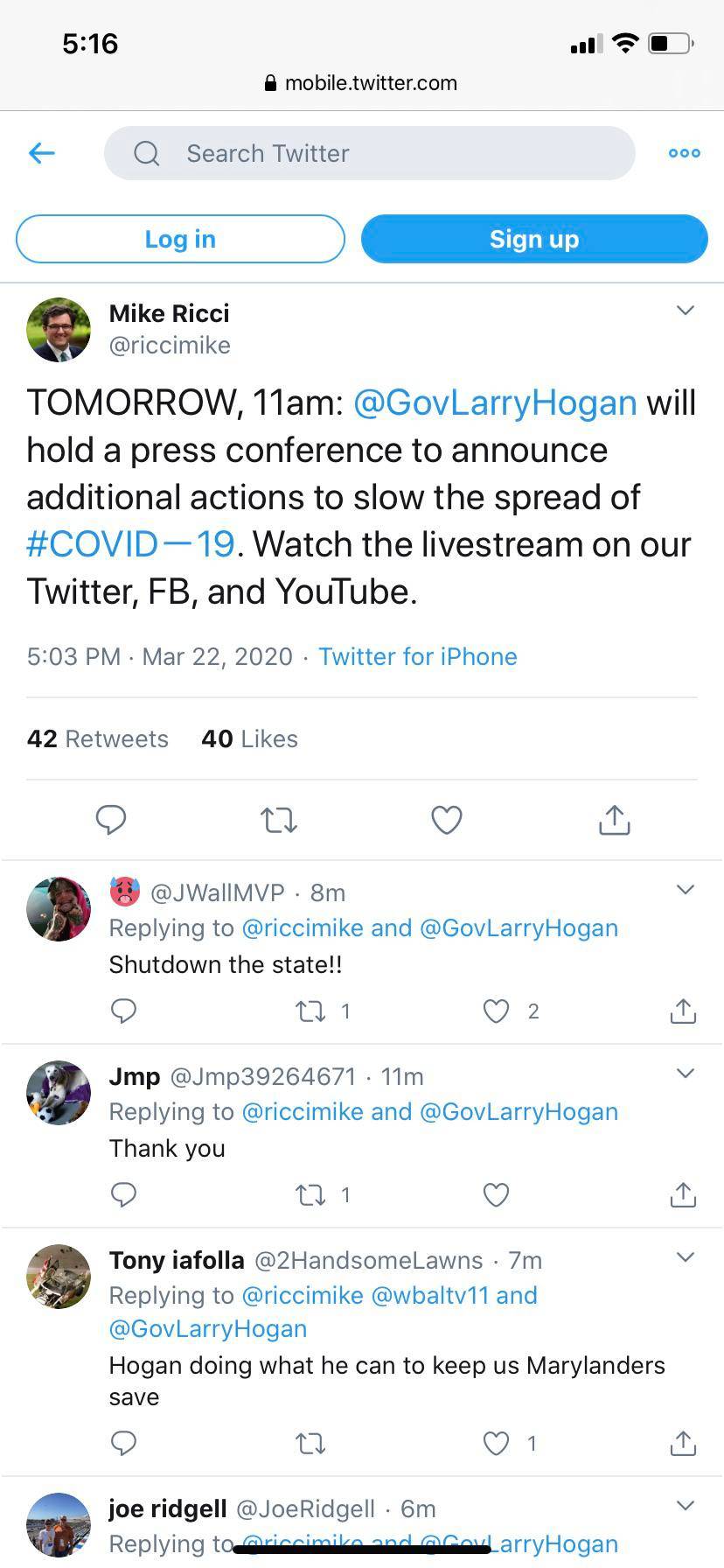The height and width of the screenshot is (1568, 724).
Task: Open the chevron menu on @JWallMVP's reply
Action: coord(686,890)
